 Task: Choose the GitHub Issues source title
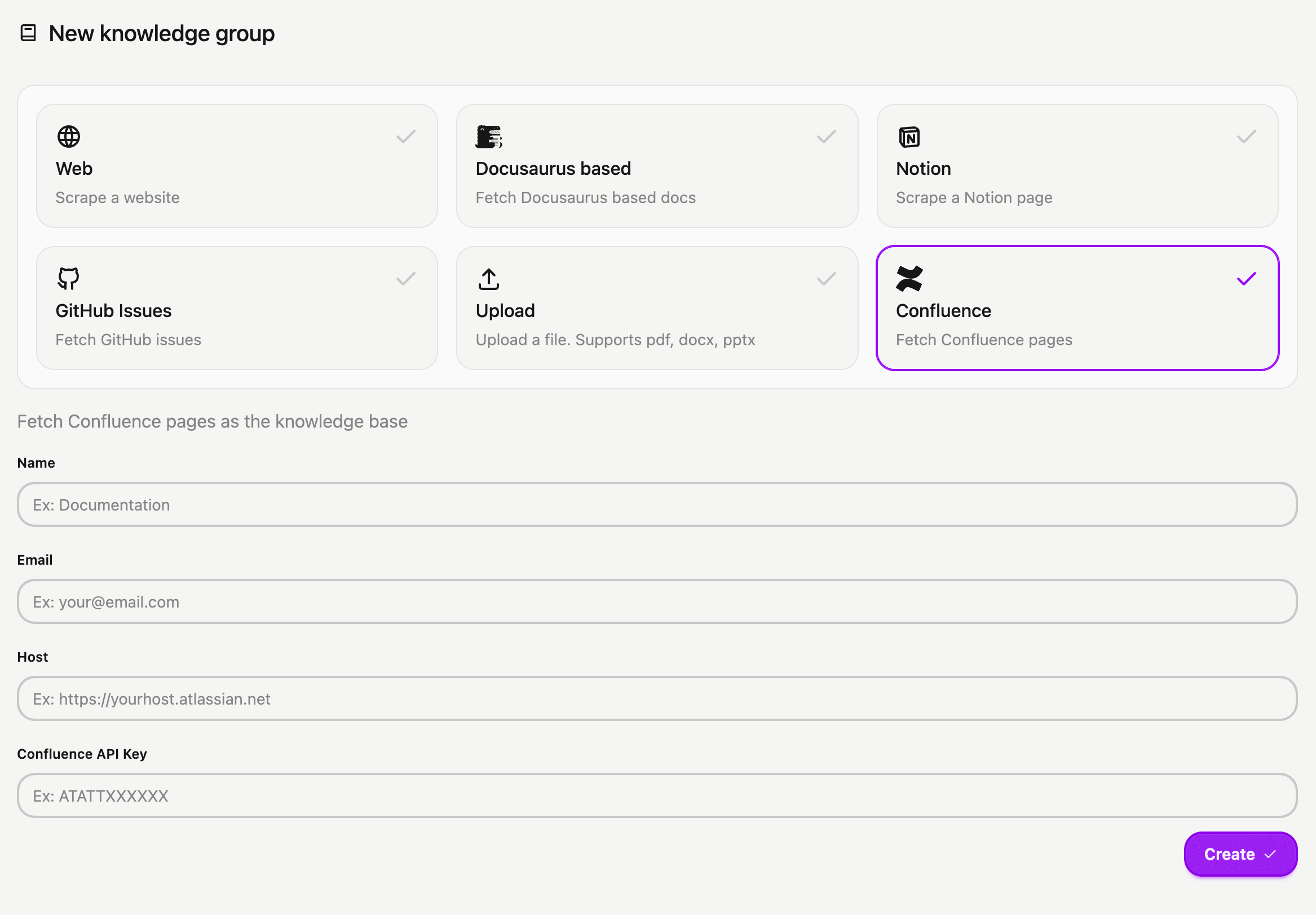click(113, 311)
